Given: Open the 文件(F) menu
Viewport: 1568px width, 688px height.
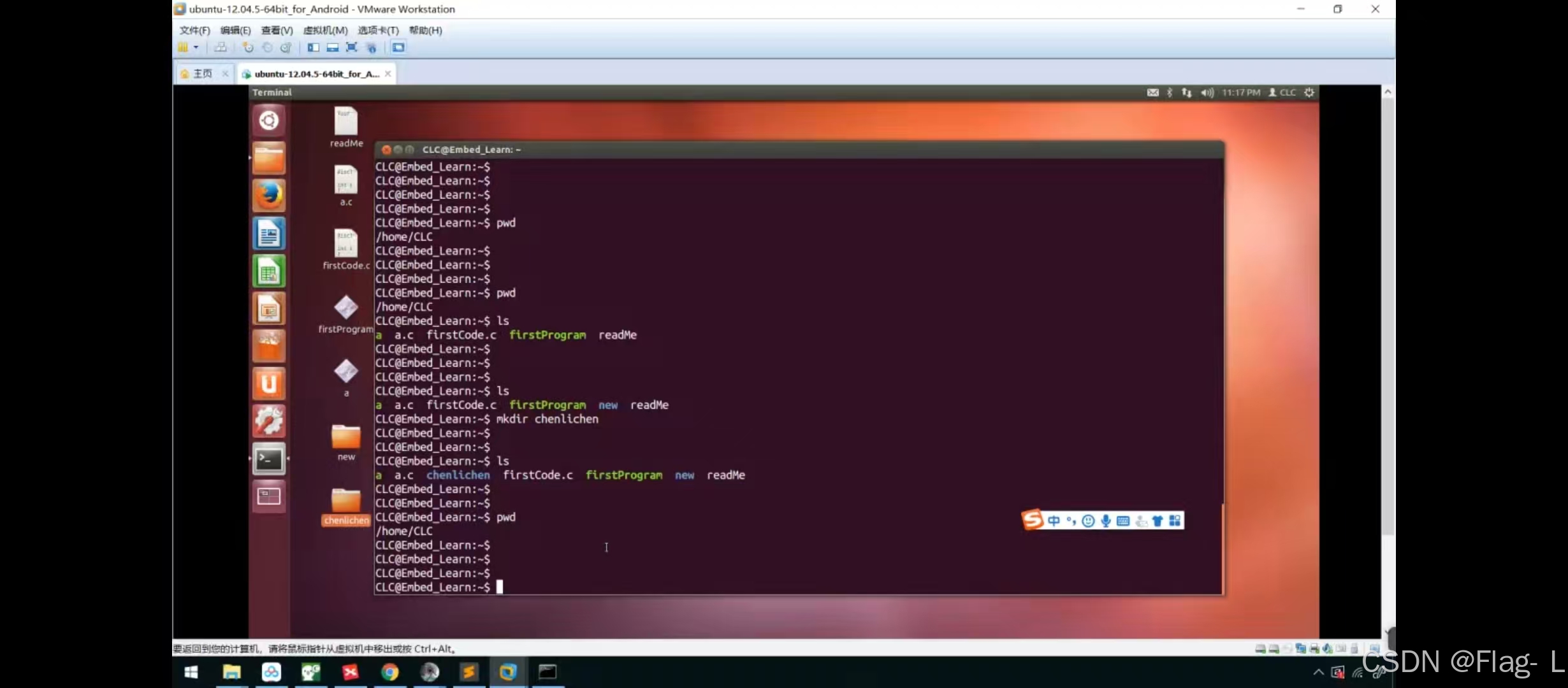Looking at the screenshot, I should pos(194,31).
